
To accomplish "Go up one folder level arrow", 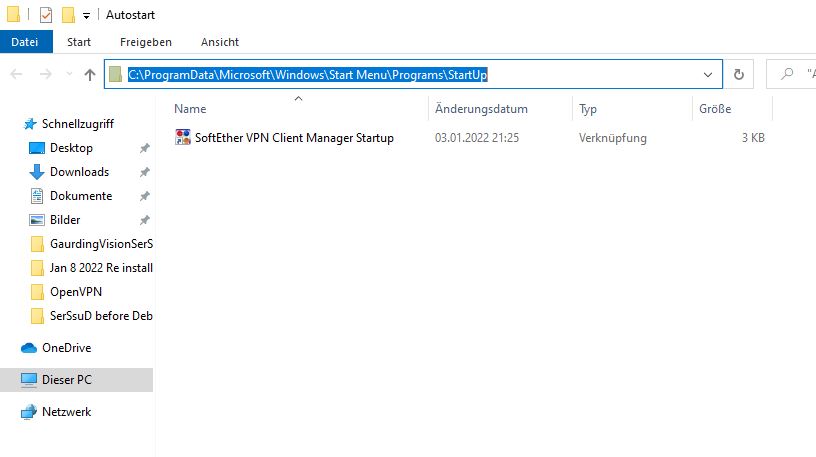I will click(x=90, y=74).
